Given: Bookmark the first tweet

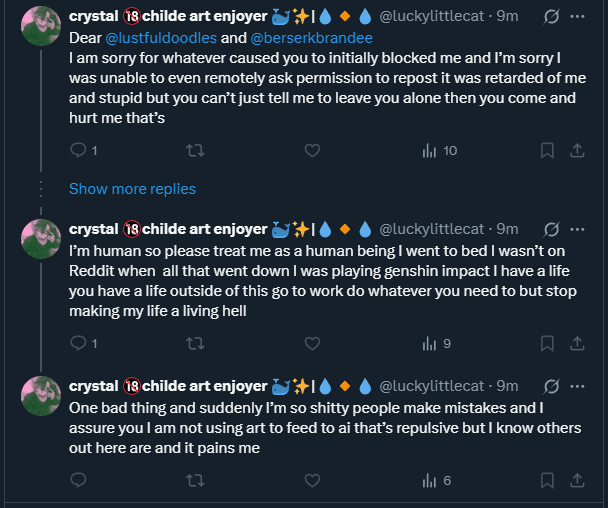Looking at the screenshot, I should [x=547, y=151].
